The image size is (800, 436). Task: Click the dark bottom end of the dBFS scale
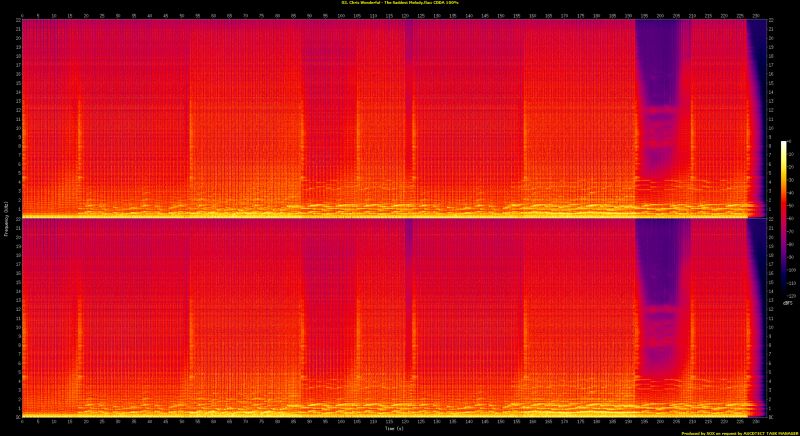(x=785, y=292)
